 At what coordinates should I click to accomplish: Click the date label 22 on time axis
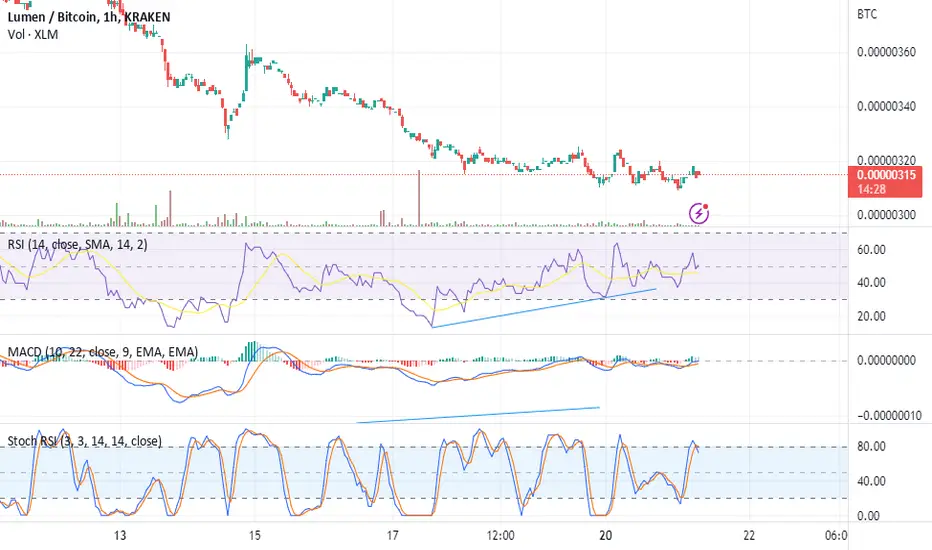[749, 535]
